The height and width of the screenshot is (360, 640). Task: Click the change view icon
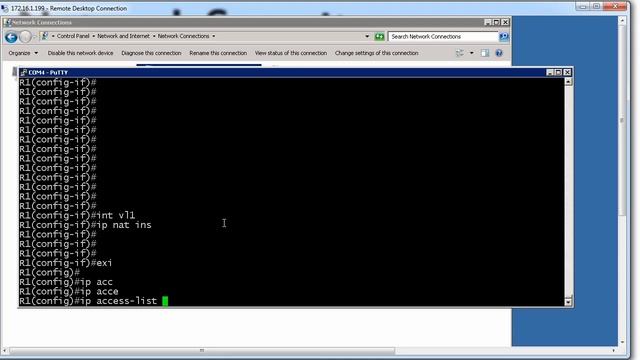click(460, 53)
